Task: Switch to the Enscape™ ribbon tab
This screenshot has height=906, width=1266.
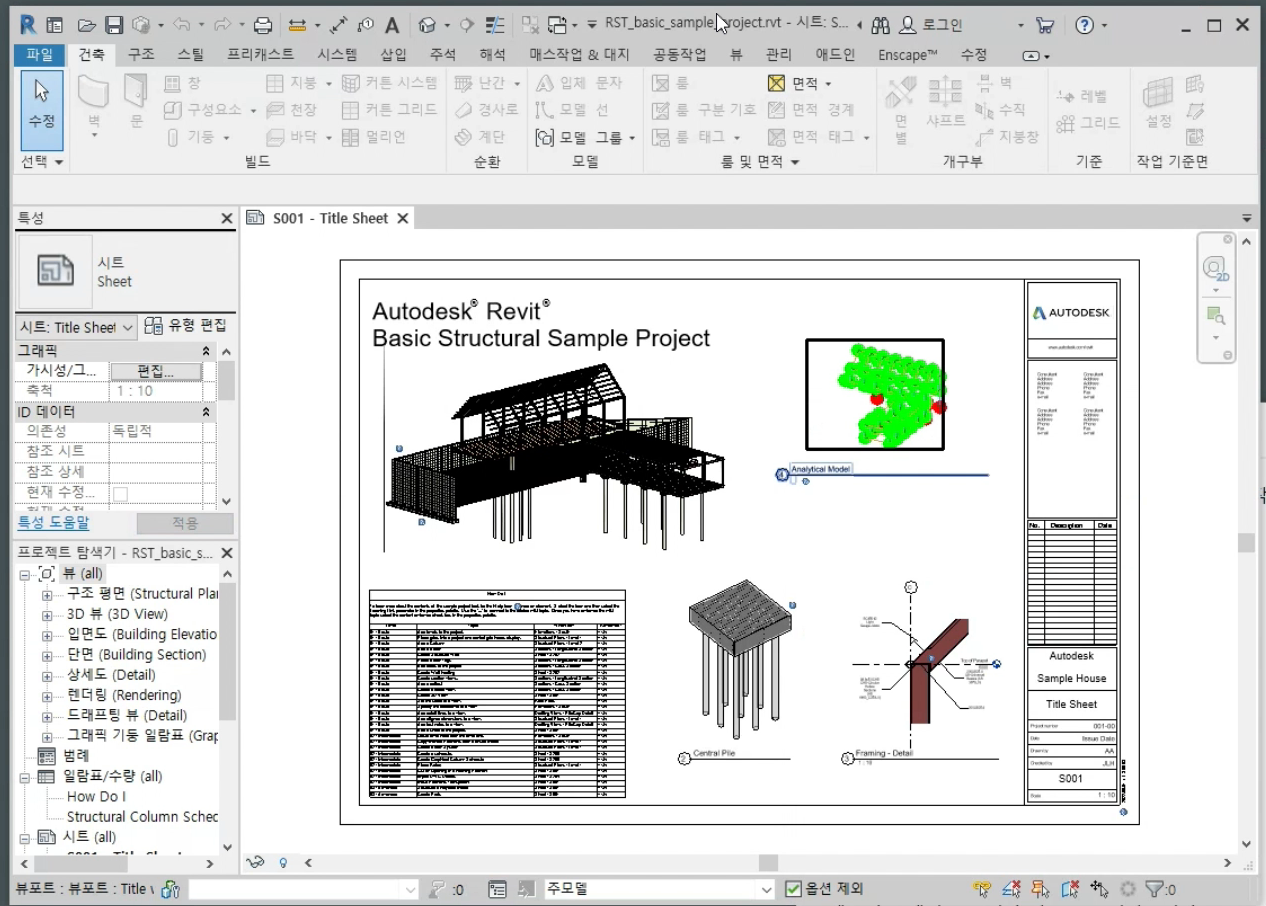Action: click(907, 55)
